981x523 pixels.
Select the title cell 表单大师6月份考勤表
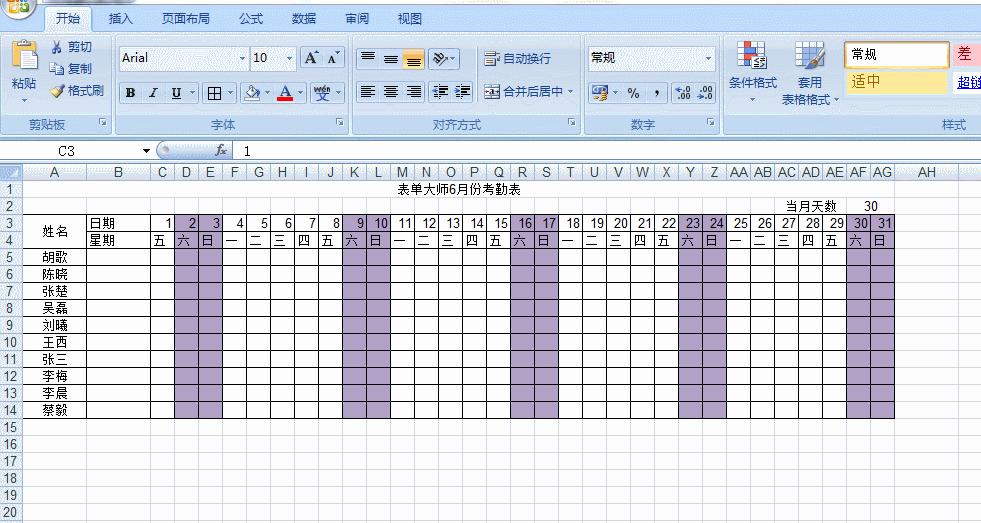coord(459,189)
